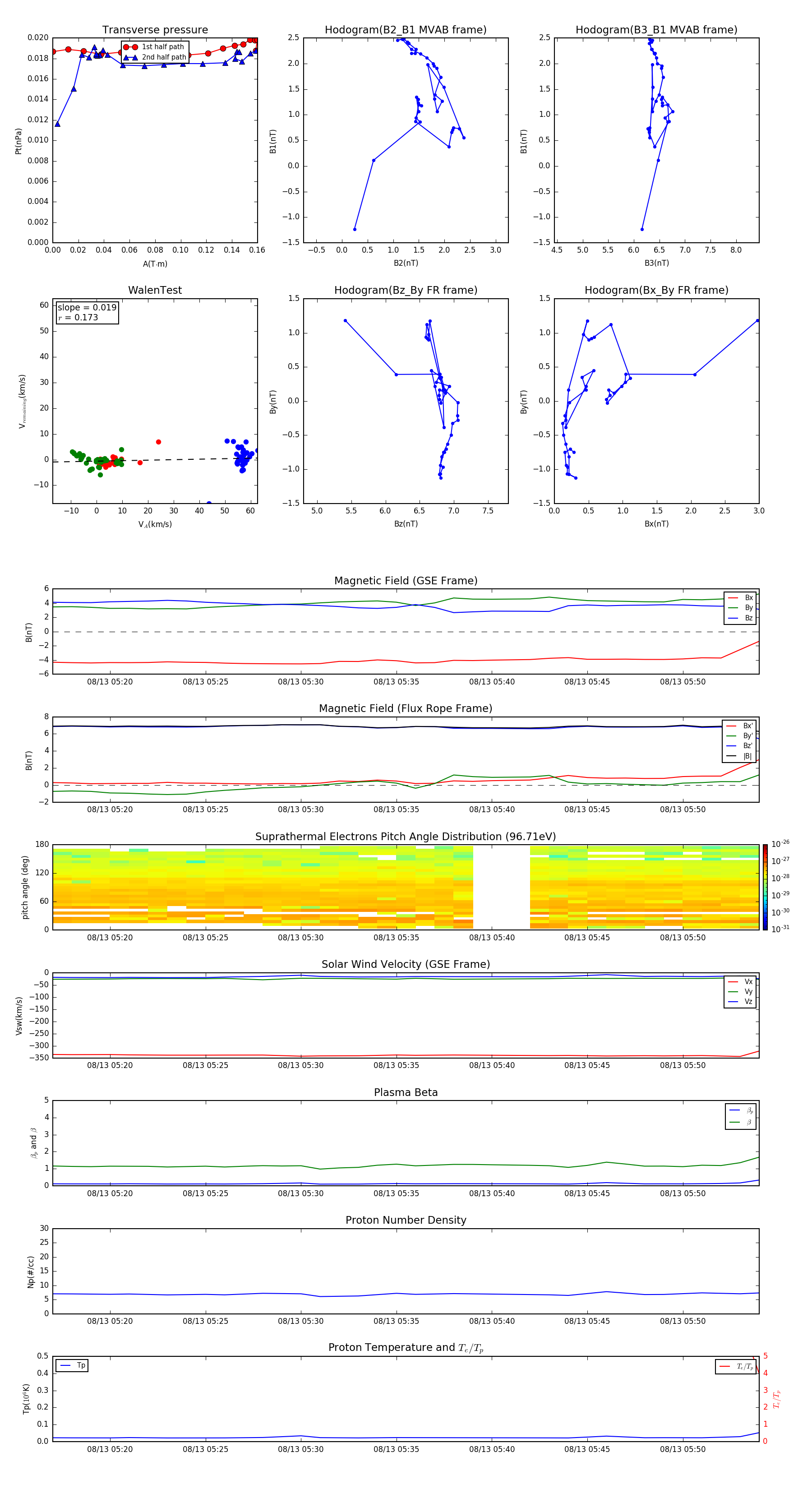
Task: Click the "pitch angle (deg)" y-axis label
Action: pos(25,887)
